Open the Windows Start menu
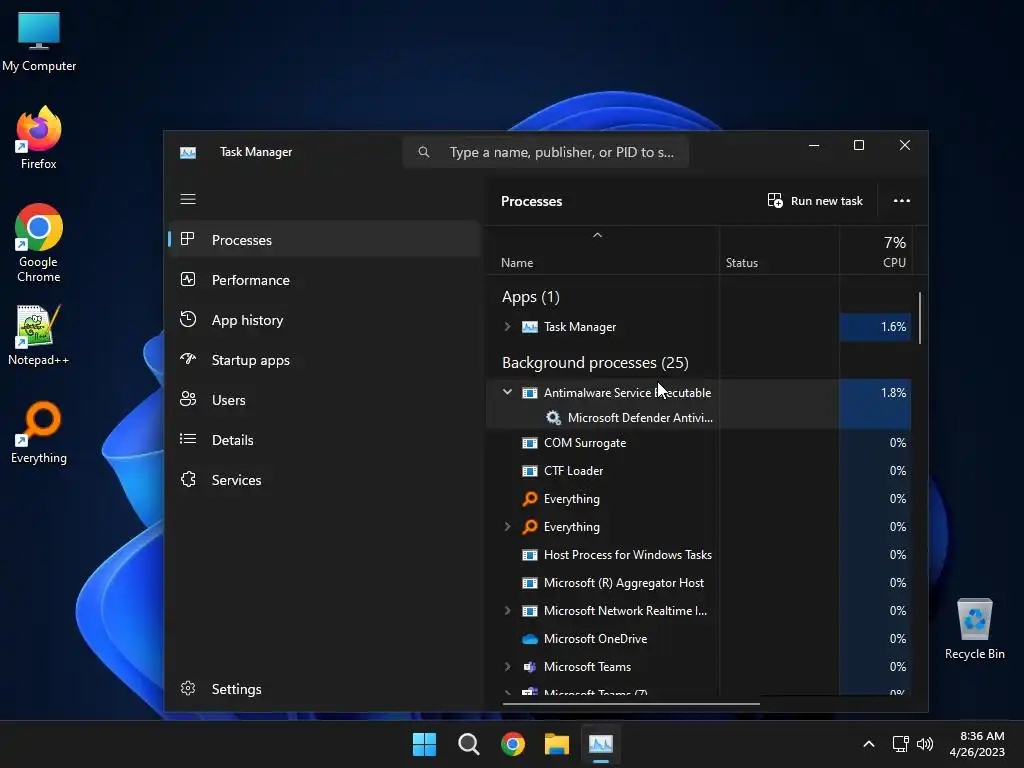This screenshot has width=1024, height=768. [x=424, y=744]
